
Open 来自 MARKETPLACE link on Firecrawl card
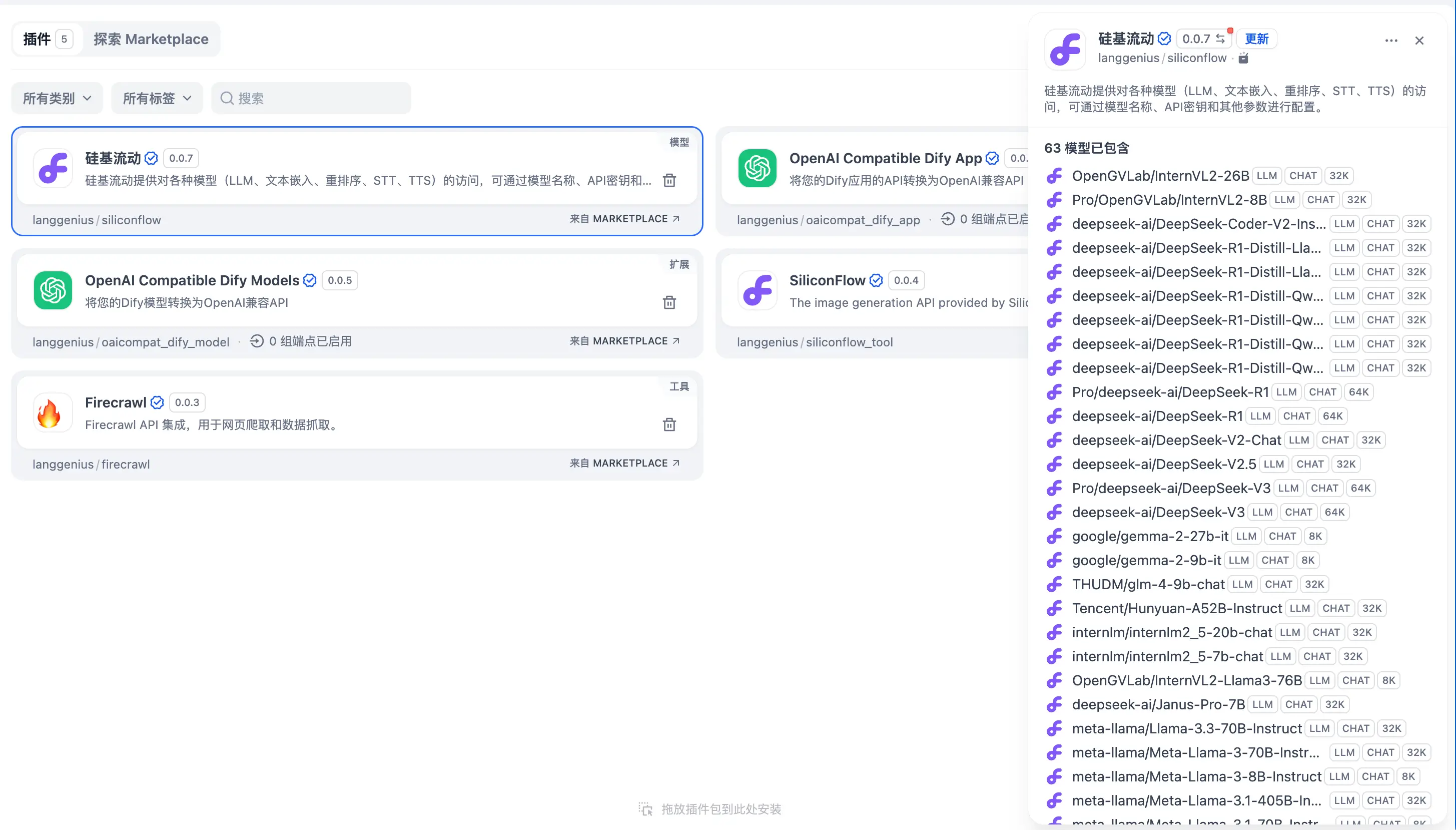pos(625,463)
